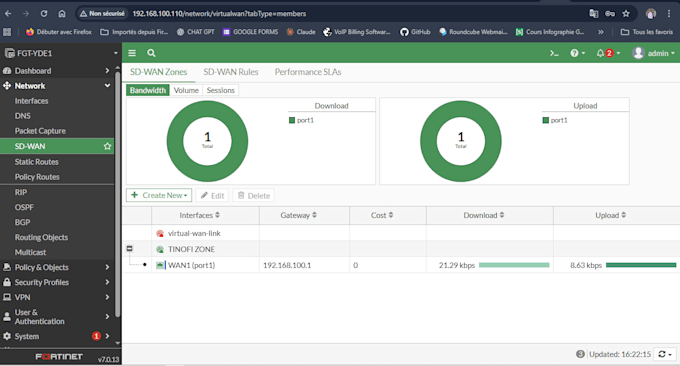
Task: Click the refresh icon beside the updated time
Action: pyautogui.click(x=665, y=354)
